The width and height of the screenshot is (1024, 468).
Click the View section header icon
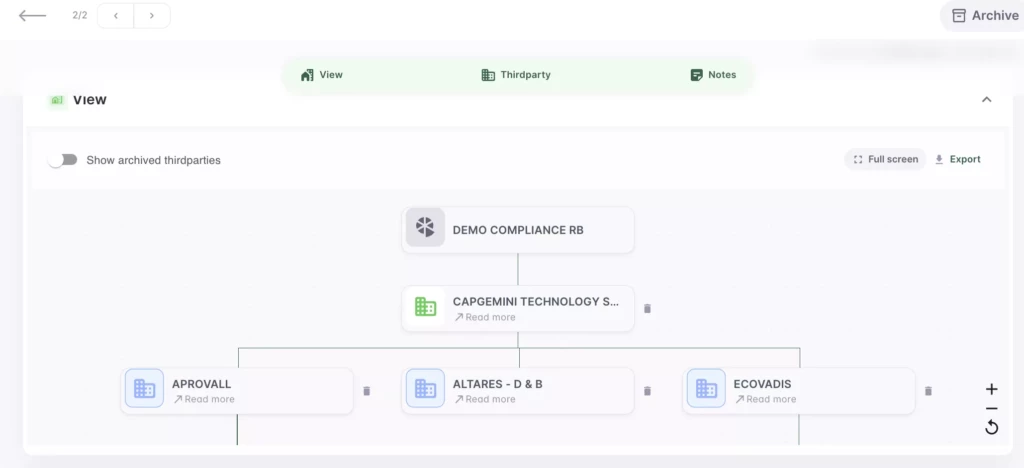click(57, 100)
